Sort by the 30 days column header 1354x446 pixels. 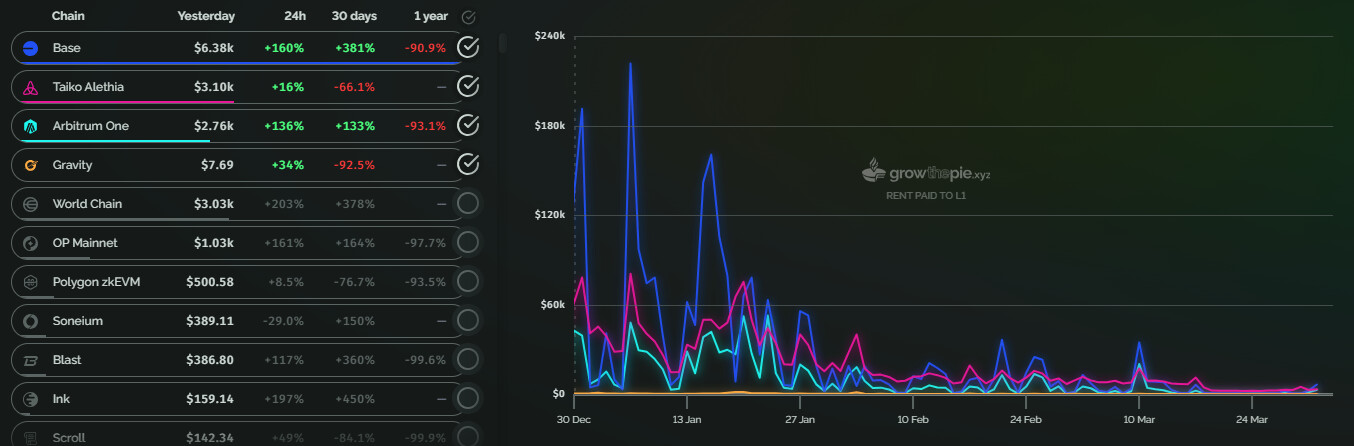(x=353, y=16)
